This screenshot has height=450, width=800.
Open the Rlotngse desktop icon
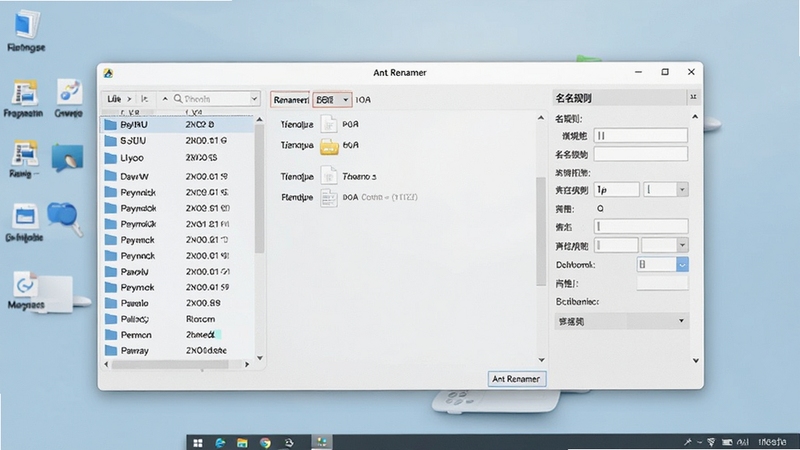click(x=26, y=32)
